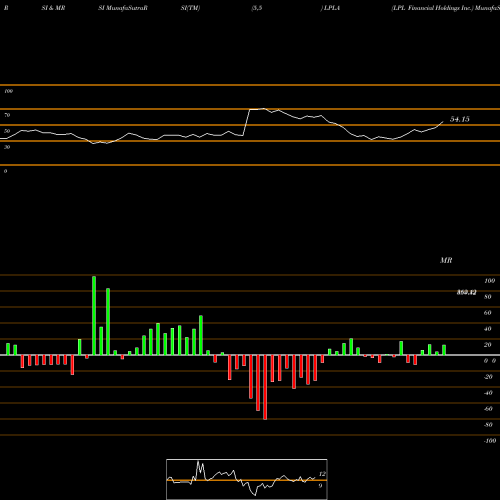Click the MR axis label 40
Image resolution: width=500 pixels, height=500 pixels.
[488, 329]
